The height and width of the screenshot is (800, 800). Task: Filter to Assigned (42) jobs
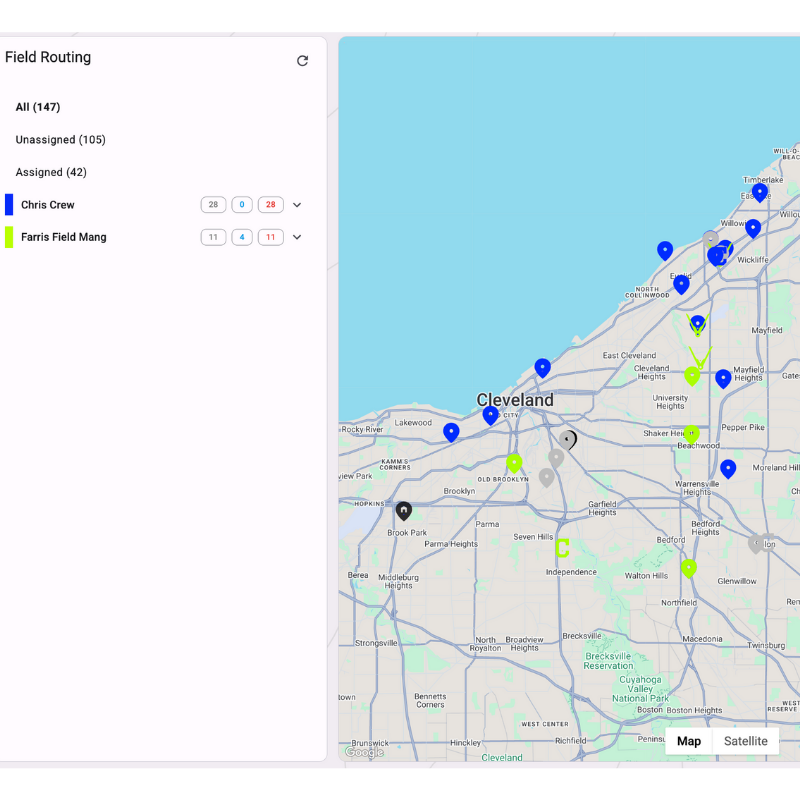point(51,172)
